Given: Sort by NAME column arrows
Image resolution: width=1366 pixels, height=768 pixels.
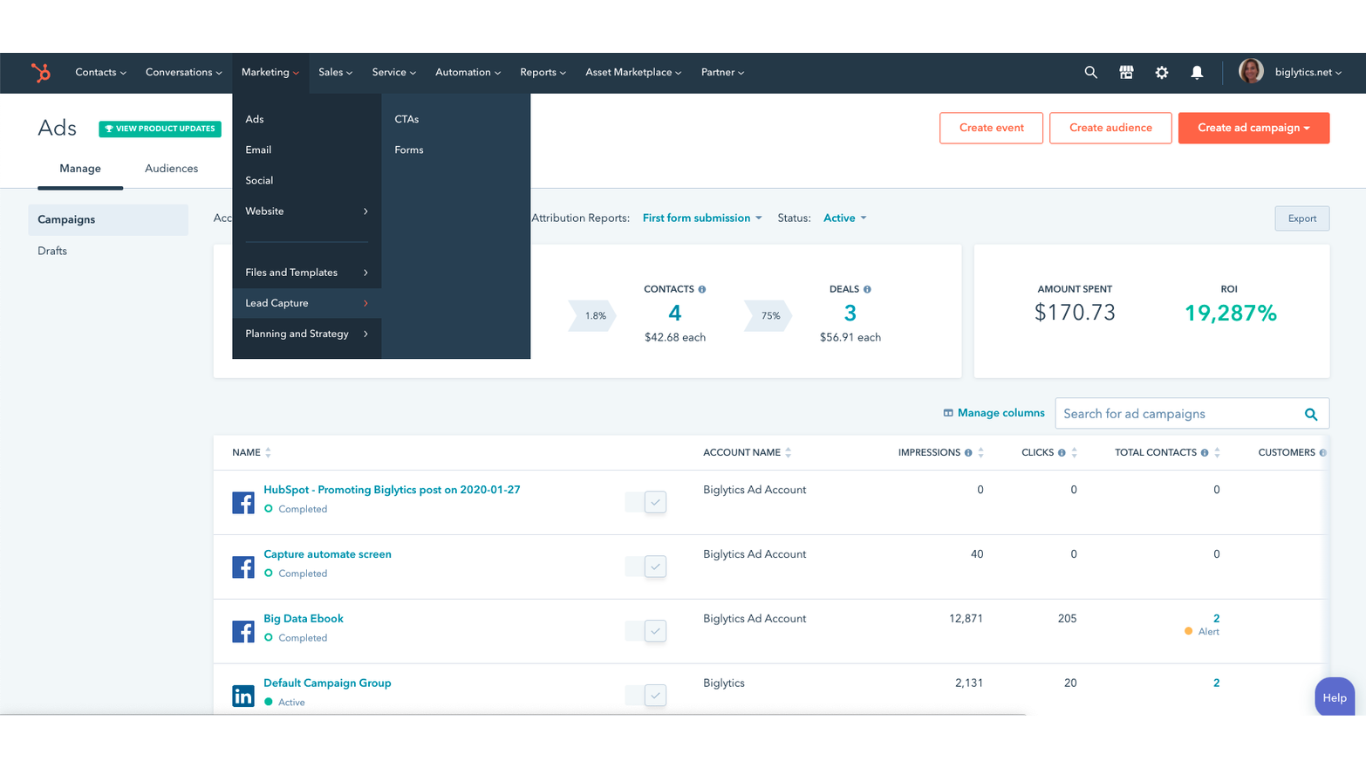Looking at the screenshot, I should pyautogui.click(x=268, y=453).
